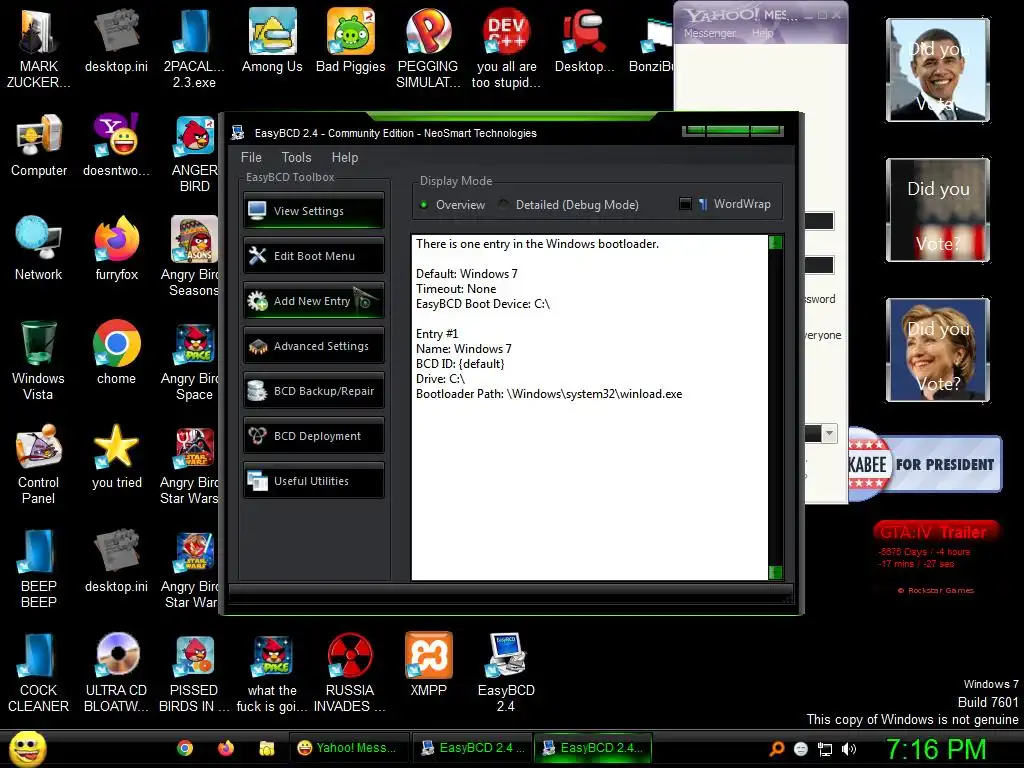Open Help menu in Yahoo Messenger window

coord(762,33)
